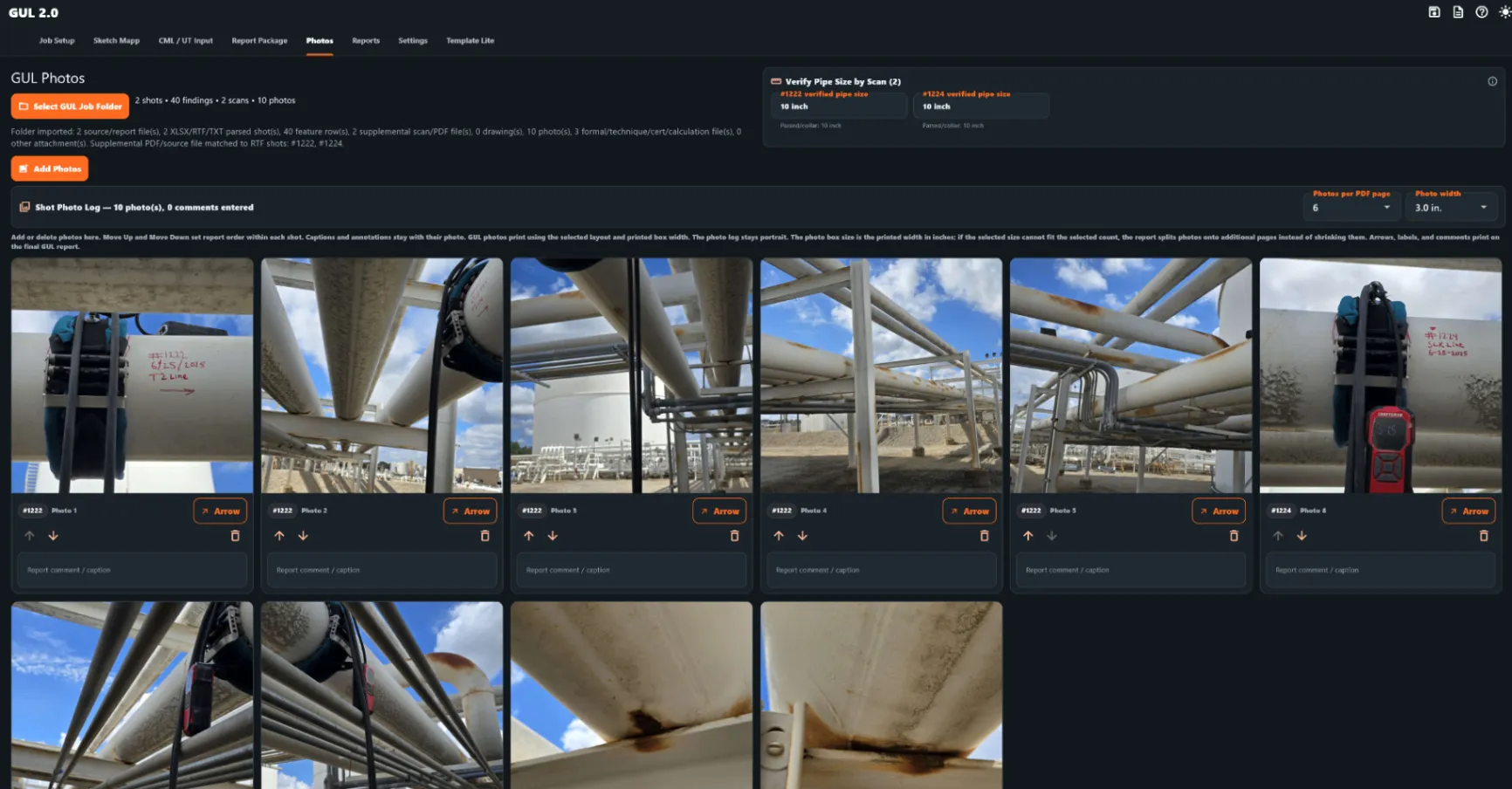Click the GUL Photos page heading
The height and width of the screenshot is (789, 1512).
click(x=48, y=78)
